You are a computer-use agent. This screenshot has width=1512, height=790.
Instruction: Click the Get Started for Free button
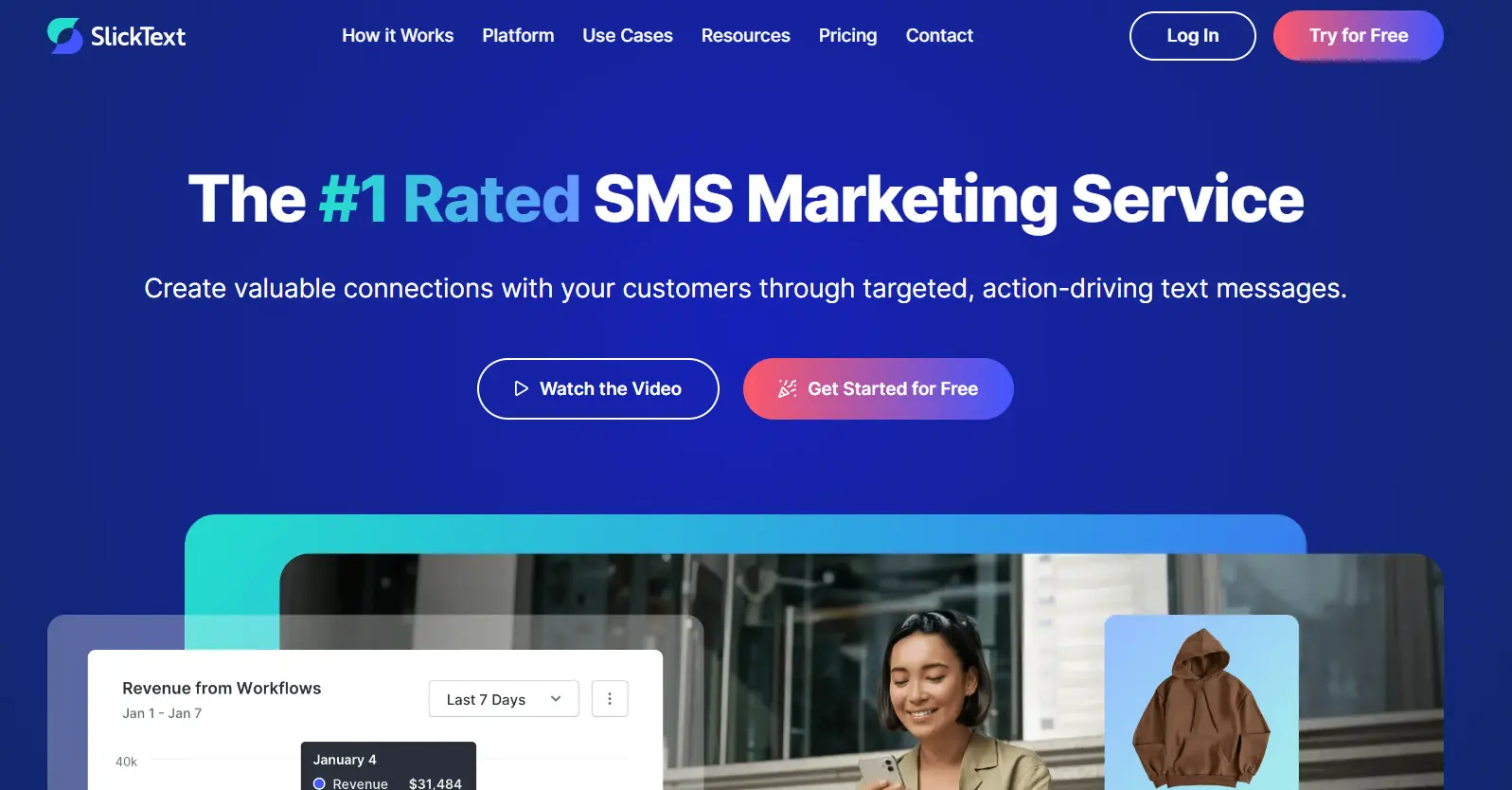[879, 388]
